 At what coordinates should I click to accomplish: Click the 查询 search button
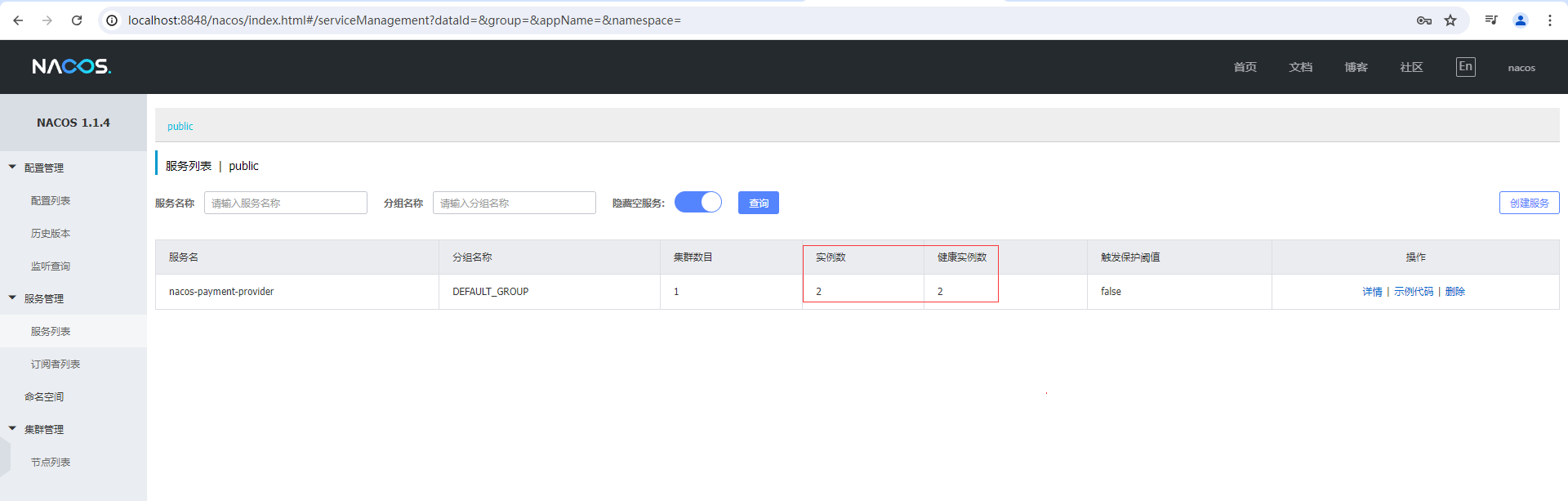(x=759, y=203)
